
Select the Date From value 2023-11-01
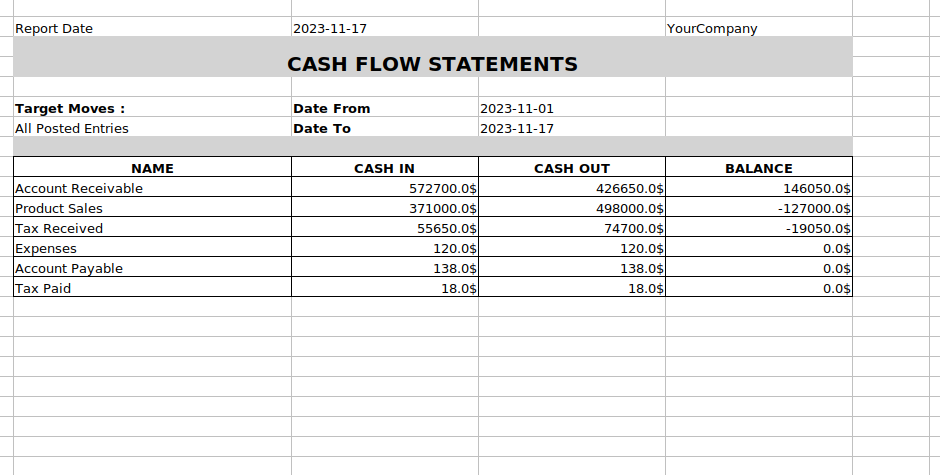pos(517,109)
